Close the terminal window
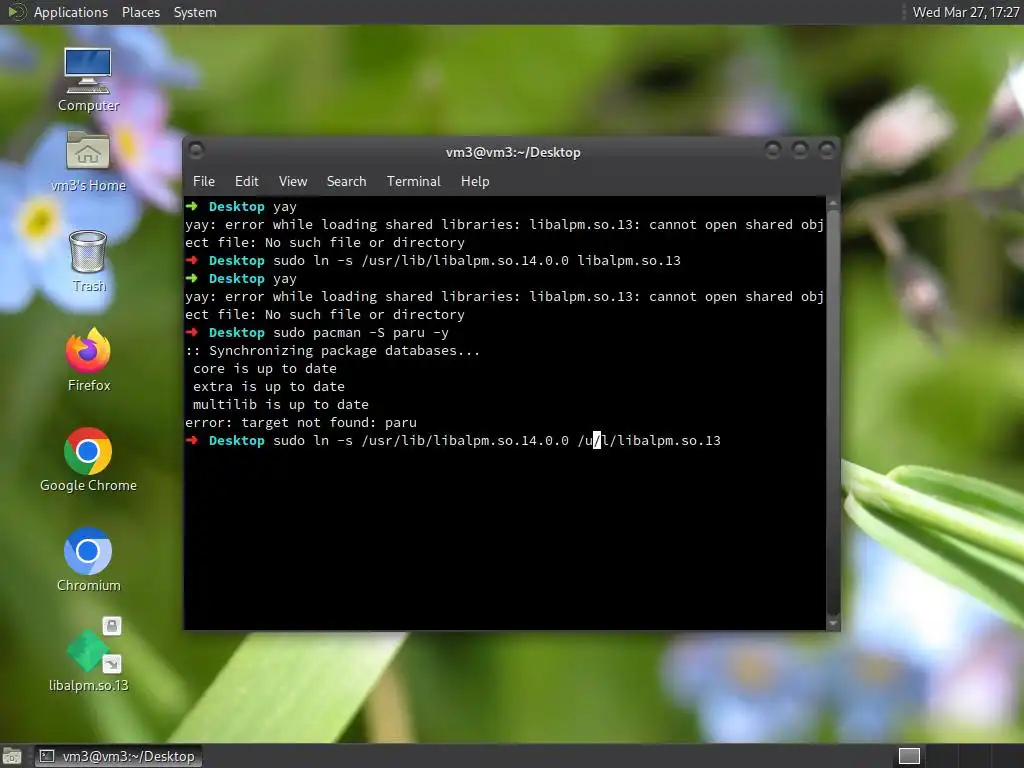The height and width of the screenshot is (768, 1024). point(827,151)
